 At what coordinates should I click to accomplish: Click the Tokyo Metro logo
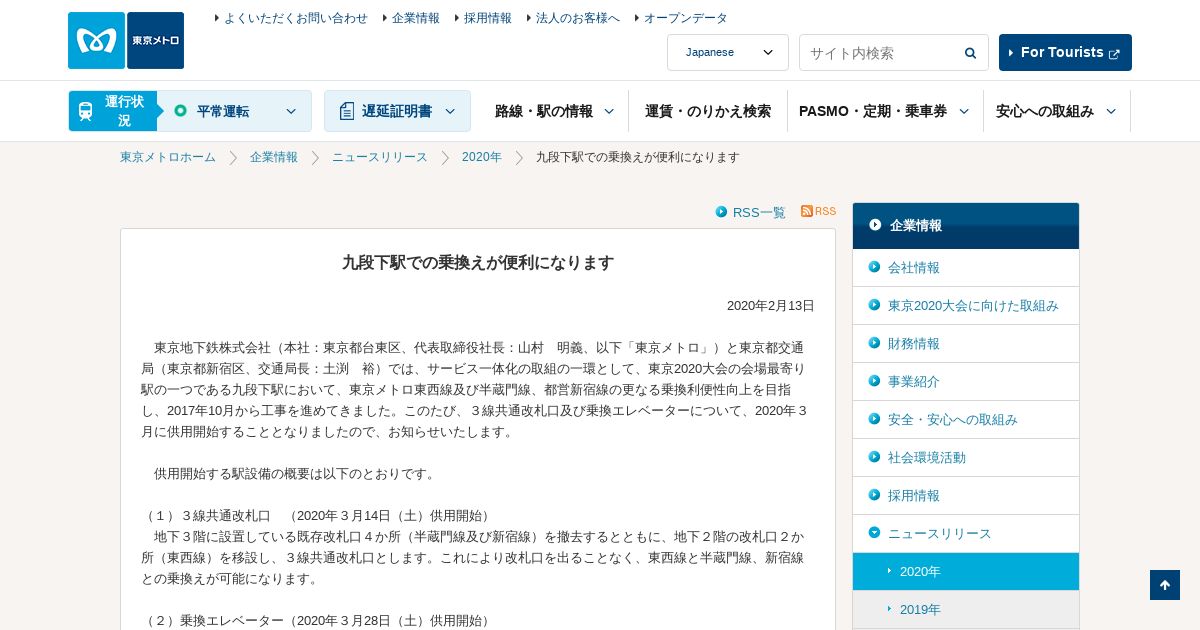tap(126, 40)
